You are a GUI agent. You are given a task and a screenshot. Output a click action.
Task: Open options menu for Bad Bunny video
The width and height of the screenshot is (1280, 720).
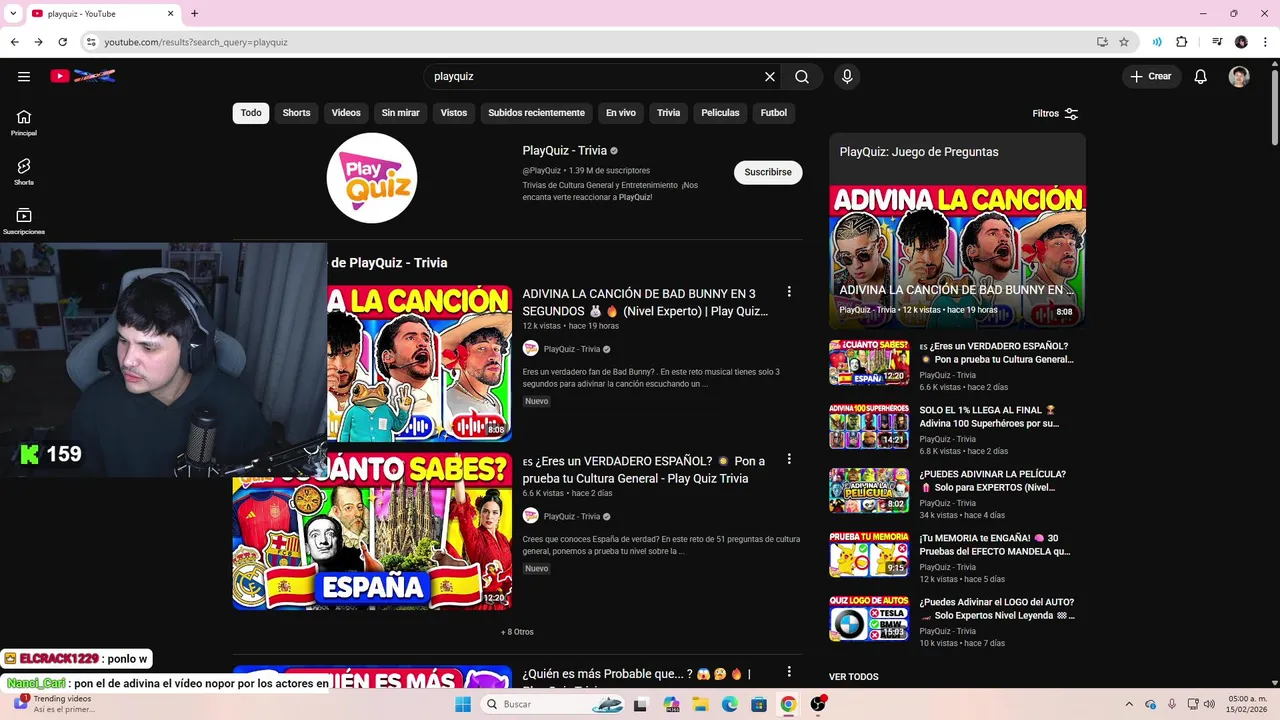(x=789, y=292)
